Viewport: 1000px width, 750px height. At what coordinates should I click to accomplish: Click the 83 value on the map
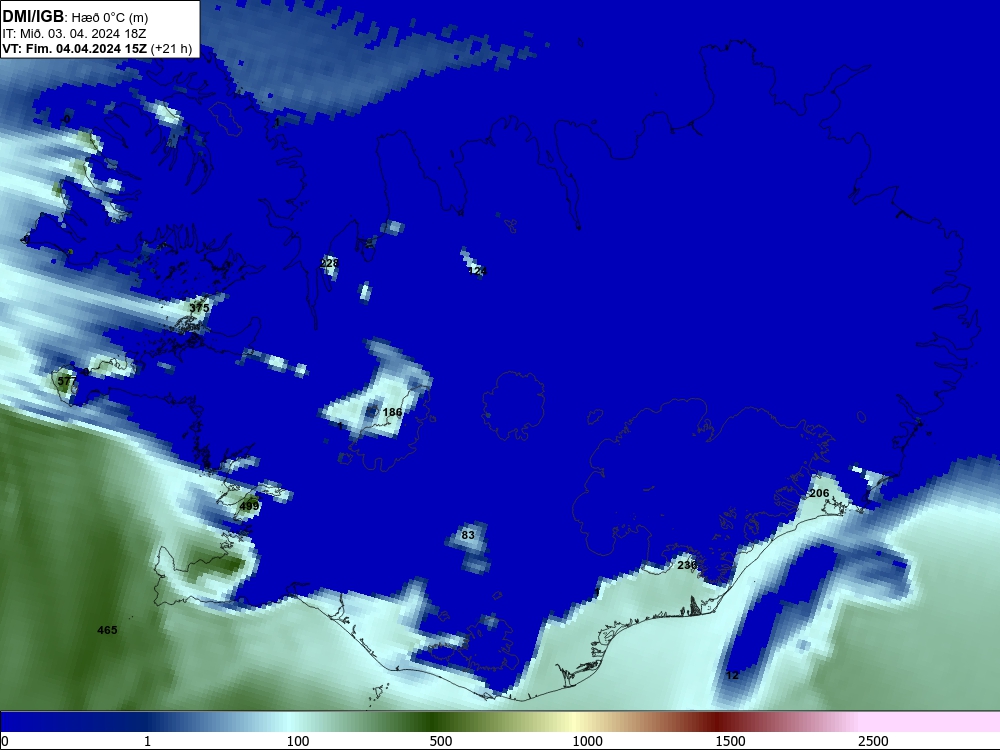coord(468,535)
